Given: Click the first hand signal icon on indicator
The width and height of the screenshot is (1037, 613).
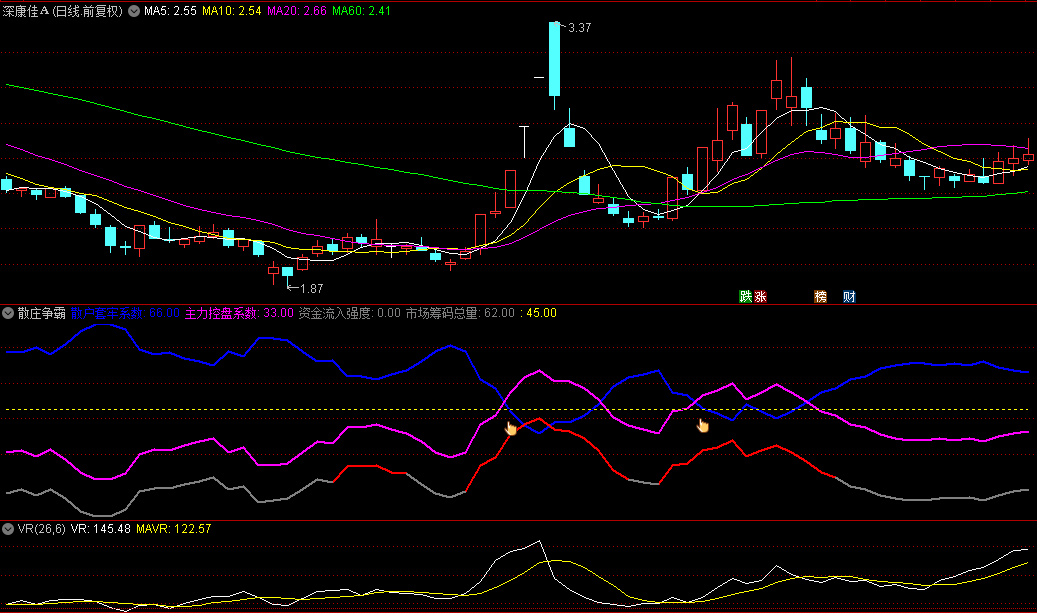Looking at the screenshot, I should (511, 428).
